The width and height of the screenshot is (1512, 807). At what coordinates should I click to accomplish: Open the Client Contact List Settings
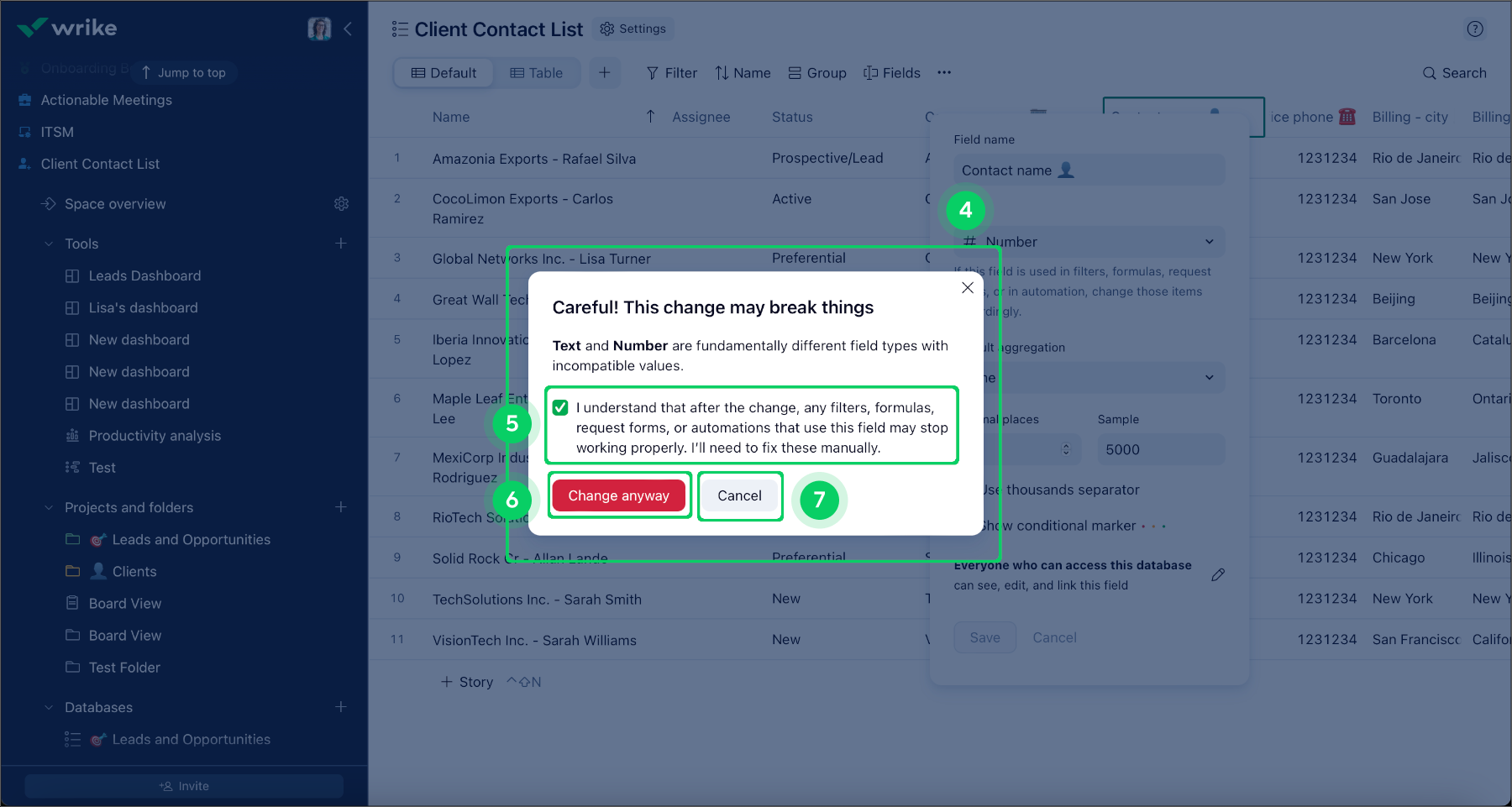(633, 29)
